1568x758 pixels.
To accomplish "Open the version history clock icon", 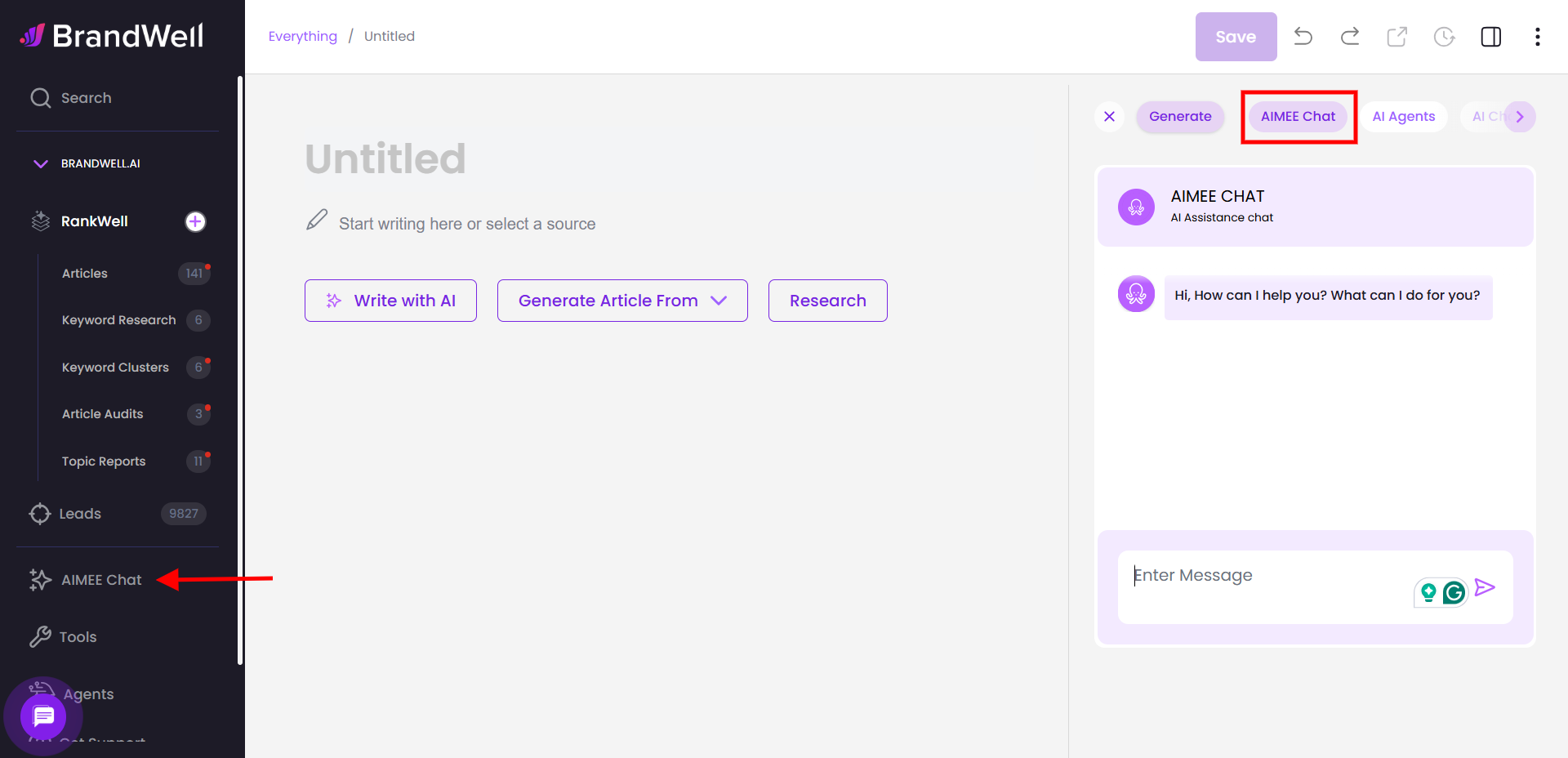I will [1445, 37].
